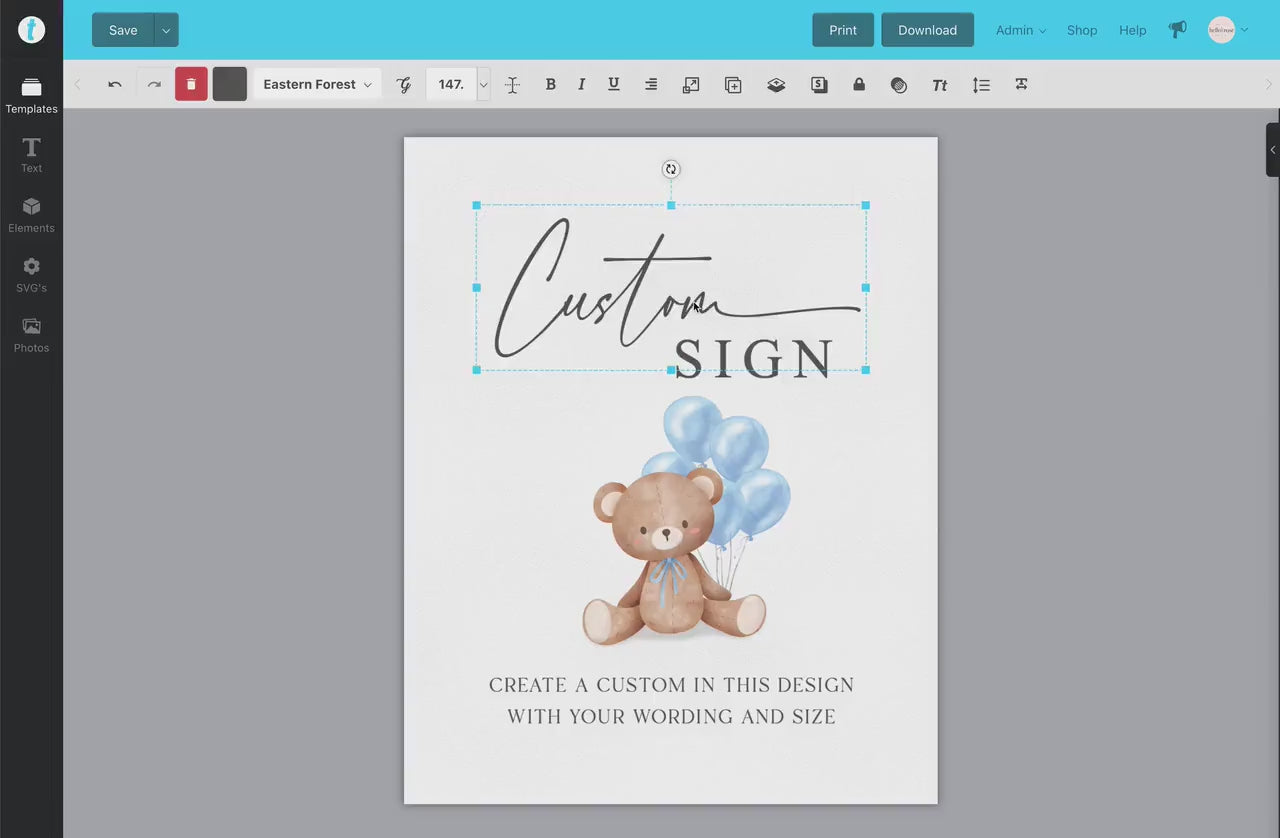The width and height of the screenshot is (1280, 838).
Task: Expand the font size dropdown arrow
Action: point(484,85)
